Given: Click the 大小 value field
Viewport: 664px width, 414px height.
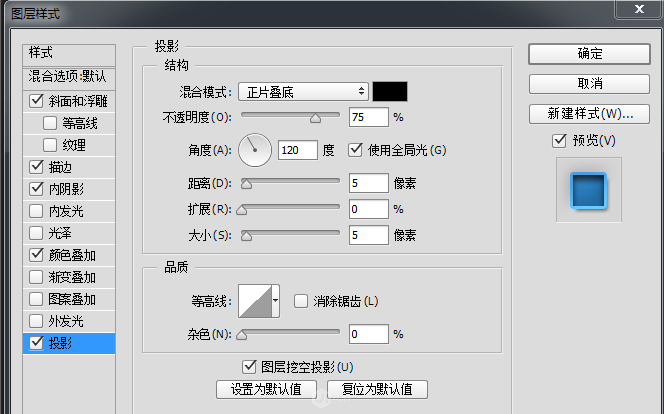Looking at the screenshot, I should [368, 235].
